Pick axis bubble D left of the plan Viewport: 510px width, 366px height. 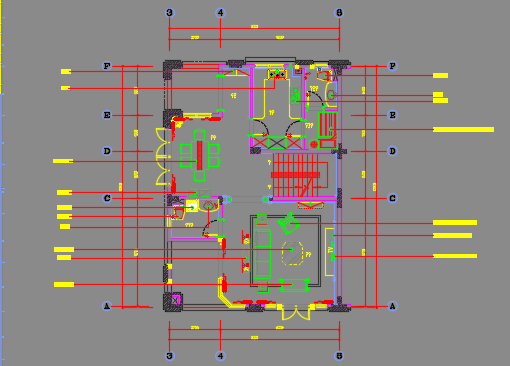pos(107,151)
